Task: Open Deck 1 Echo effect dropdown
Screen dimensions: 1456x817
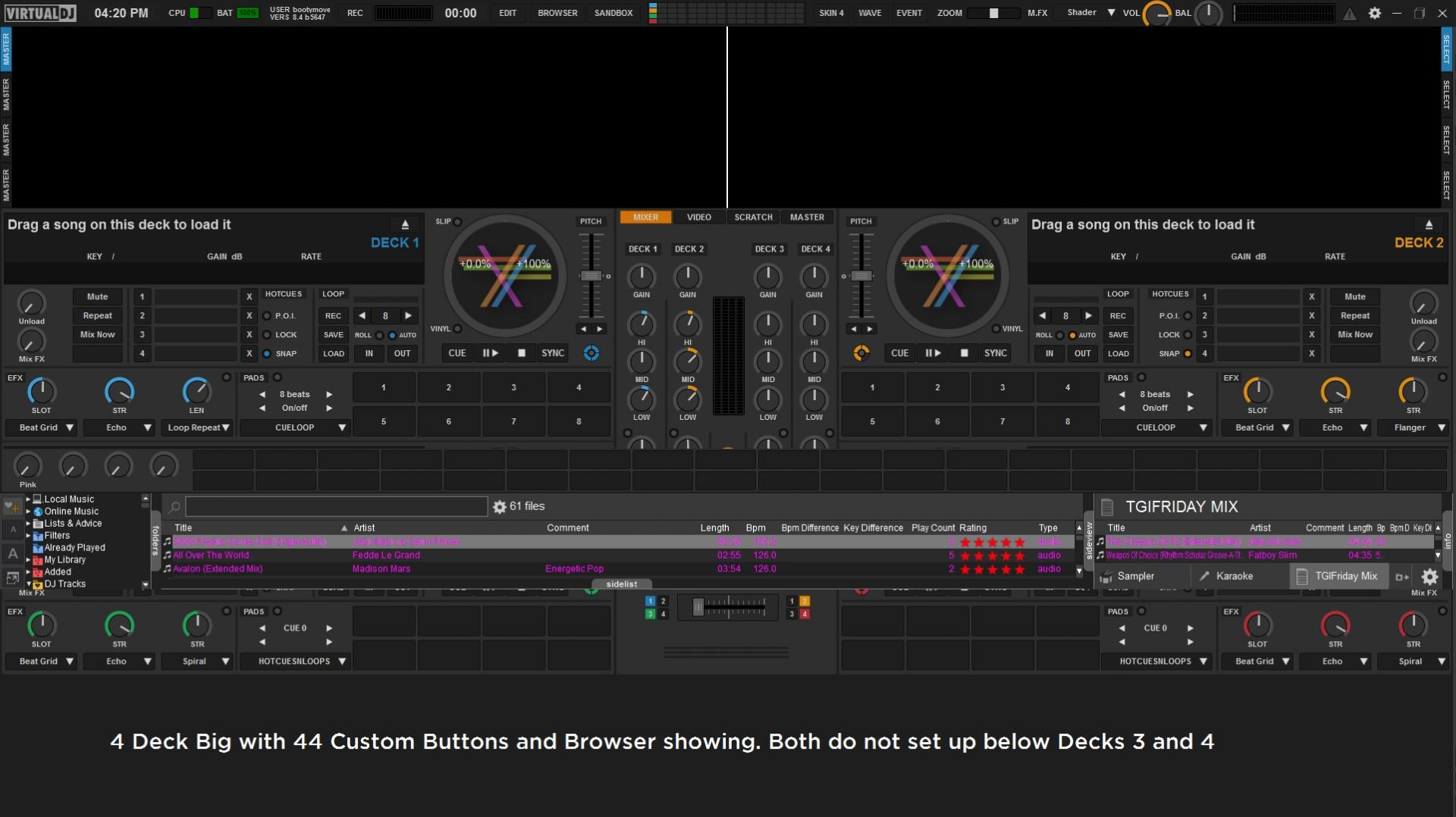Action: click(x=120, y=428)
